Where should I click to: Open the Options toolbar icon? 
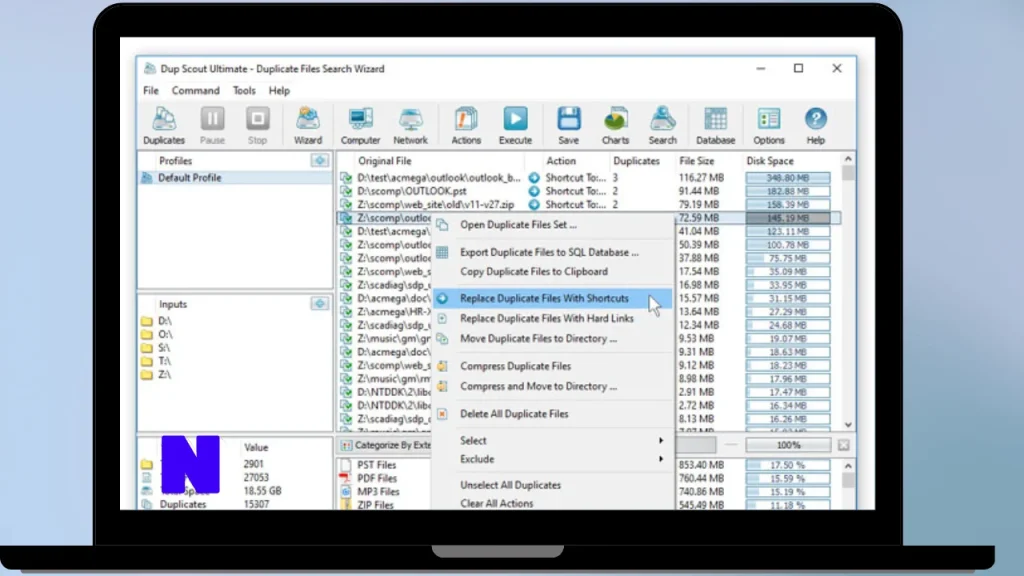(769, 125)
